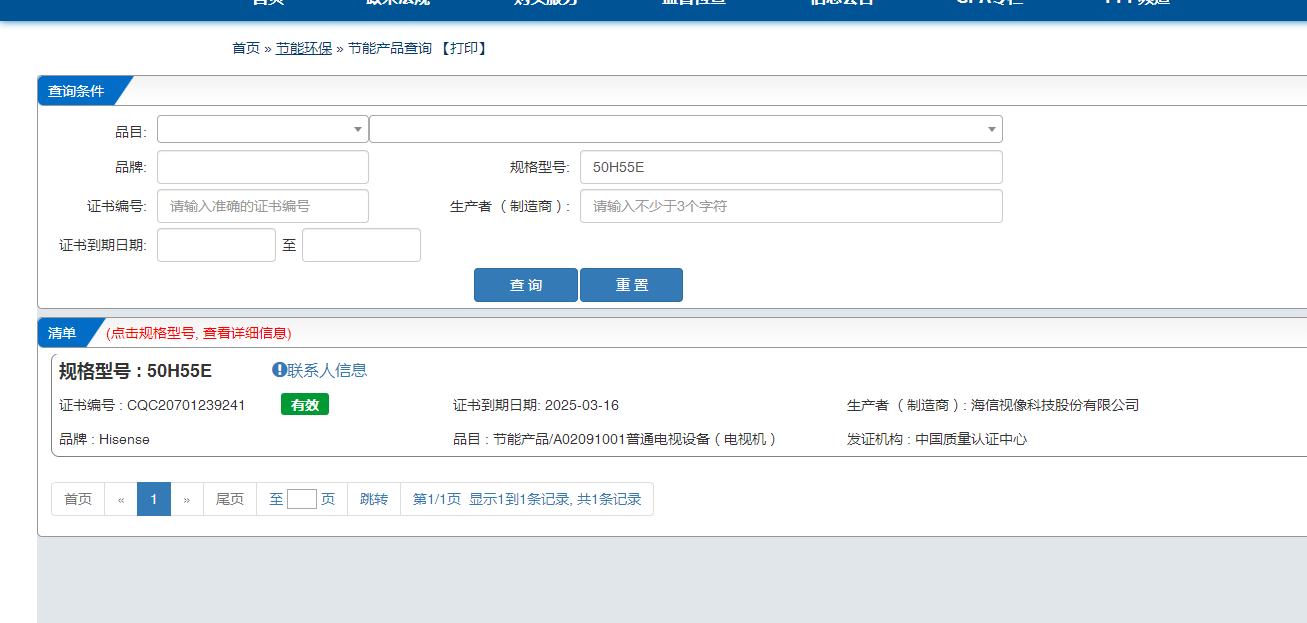Jump to last page via 尾页
Image resolution: width=1307 pixels, height=623 pixels.
coord(230,499)
